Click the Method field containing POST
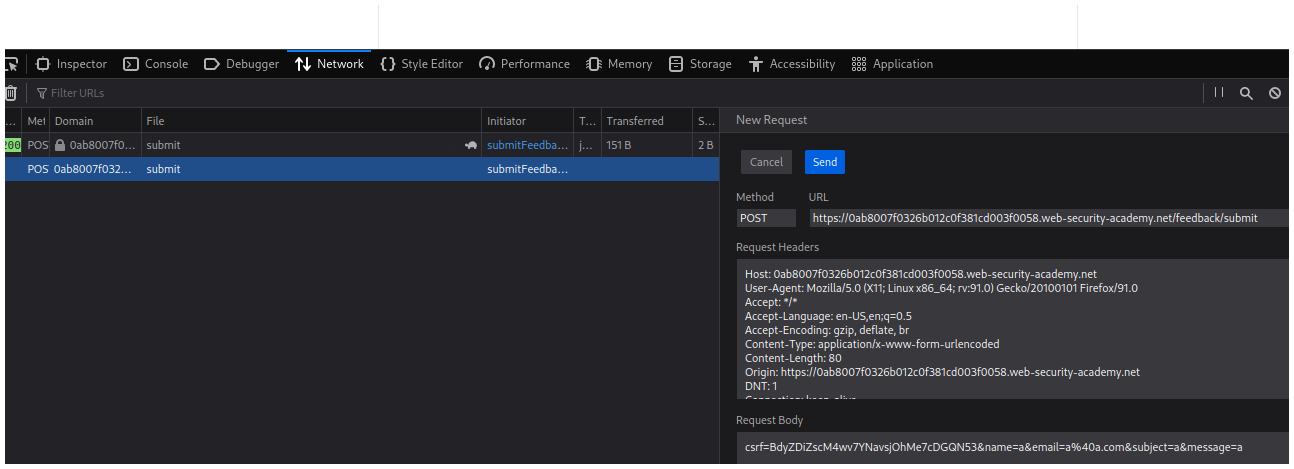Viewport: 1294px width, 469px height. coord(766,218)
